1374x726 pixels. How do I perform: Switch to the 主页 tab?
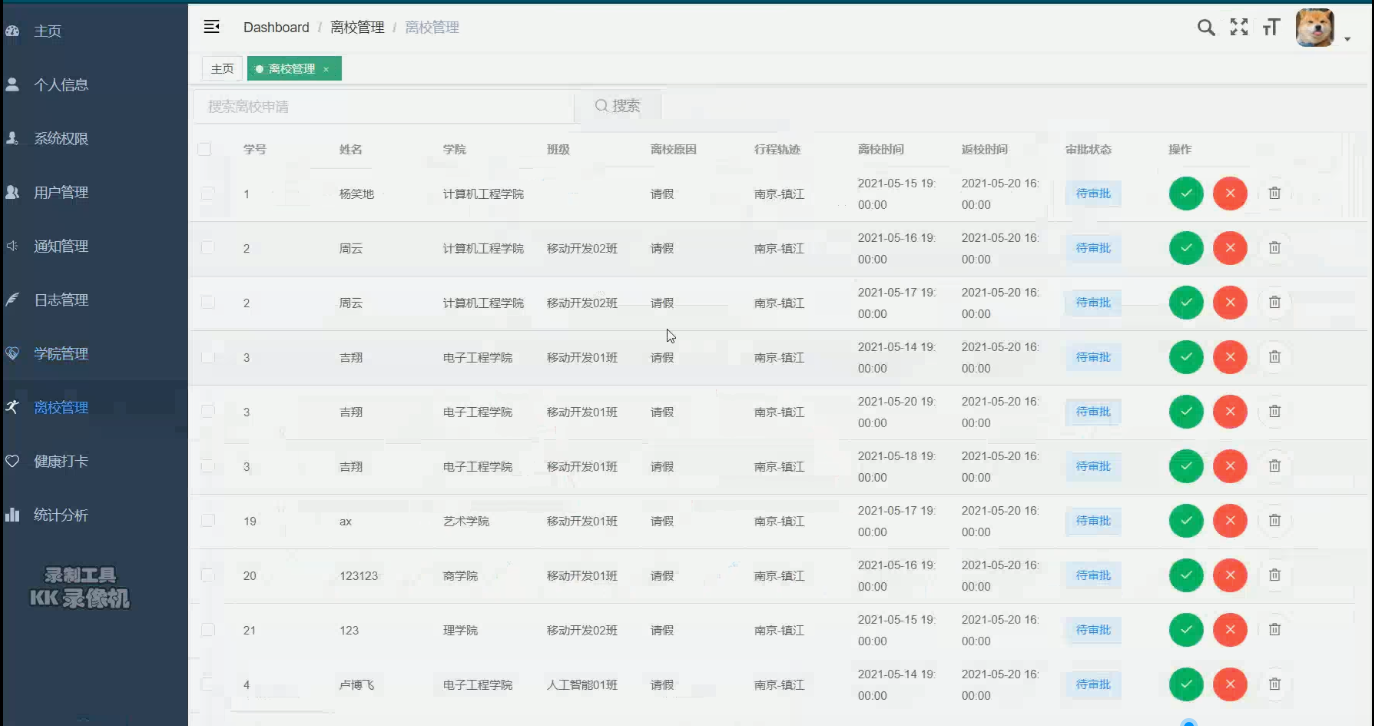pos(222,69)
